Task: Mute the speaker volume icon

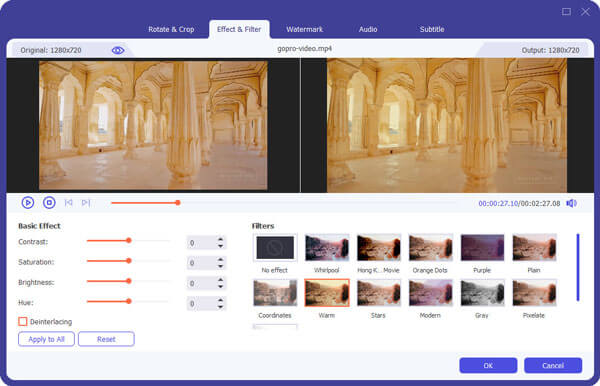Action: point(571,203)
